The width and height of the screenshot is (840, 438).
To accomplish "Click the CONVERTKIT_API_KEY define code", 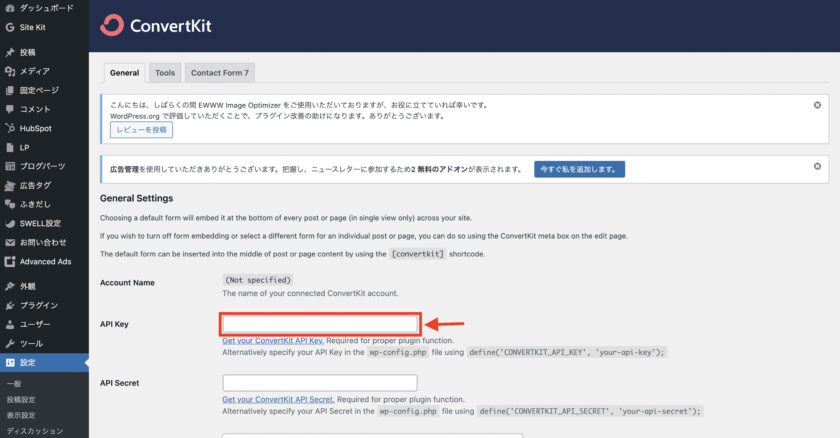I will tap(567, 352).
